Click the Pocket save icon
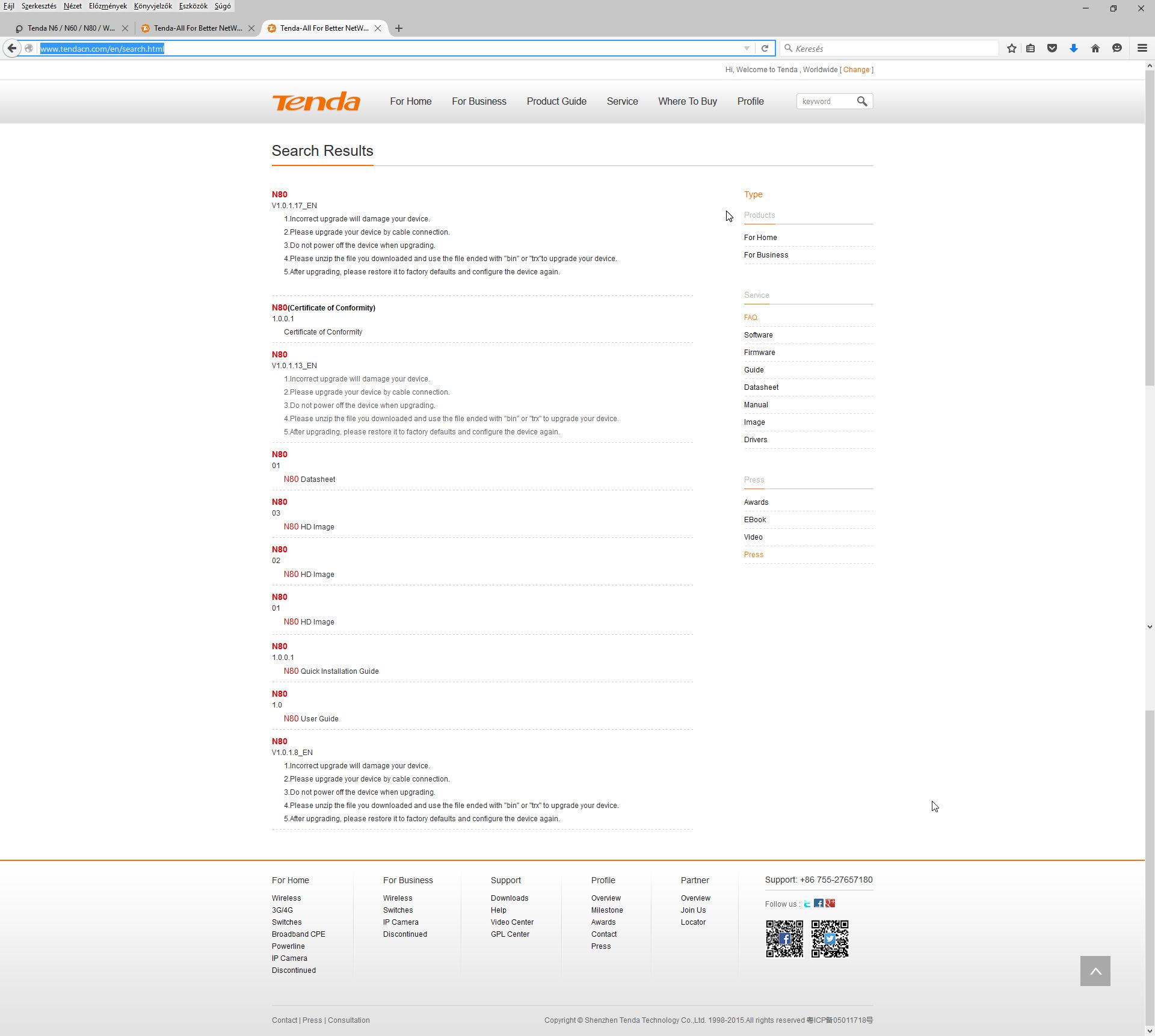The width and height of the screenshot is (1155, 1036). pyautogui.click(x=1052, y=49)
